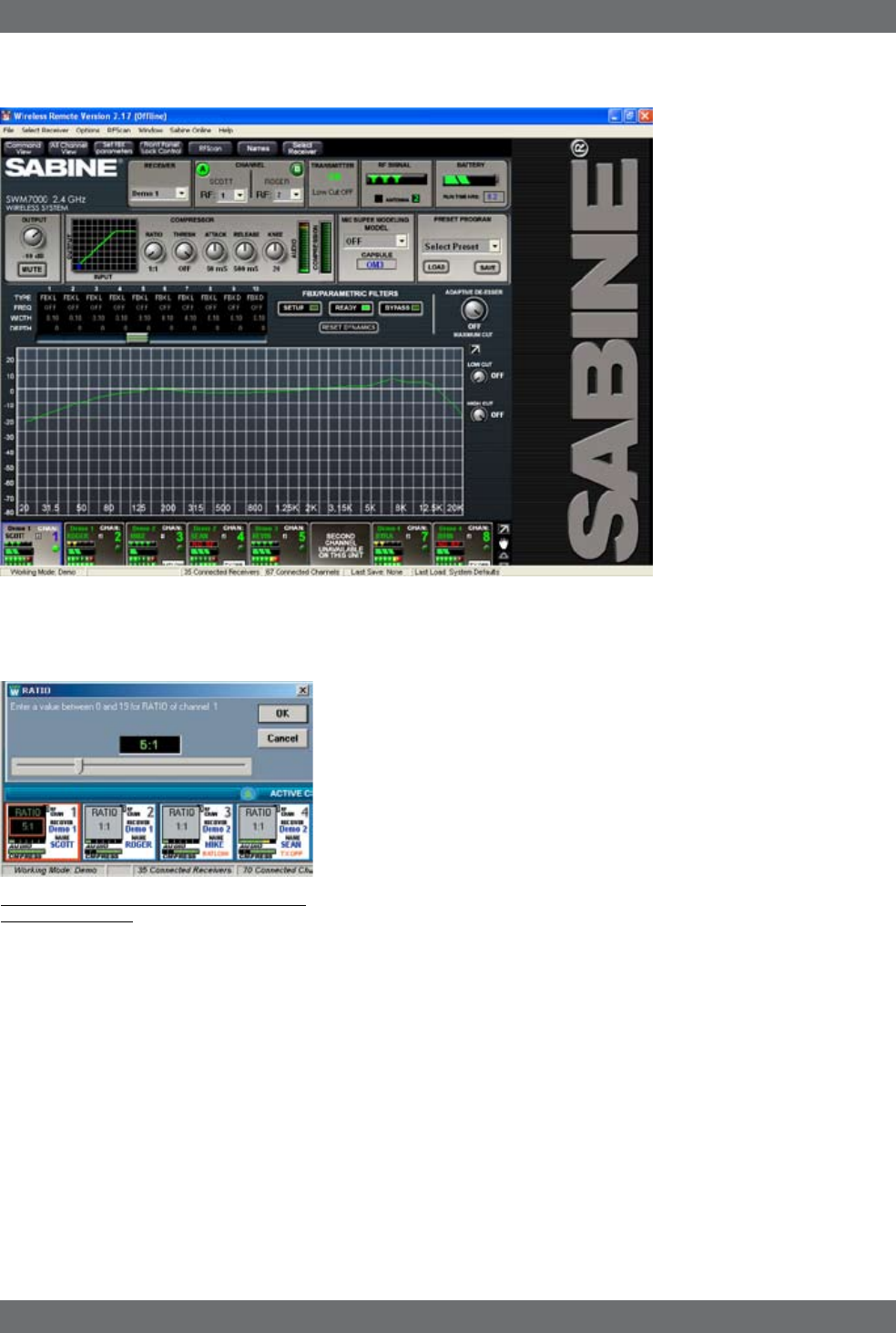Select channel 1 strip SCOTT
Image resolution: width=896 pixels, height=1333 pixels.
pos(32,544)
